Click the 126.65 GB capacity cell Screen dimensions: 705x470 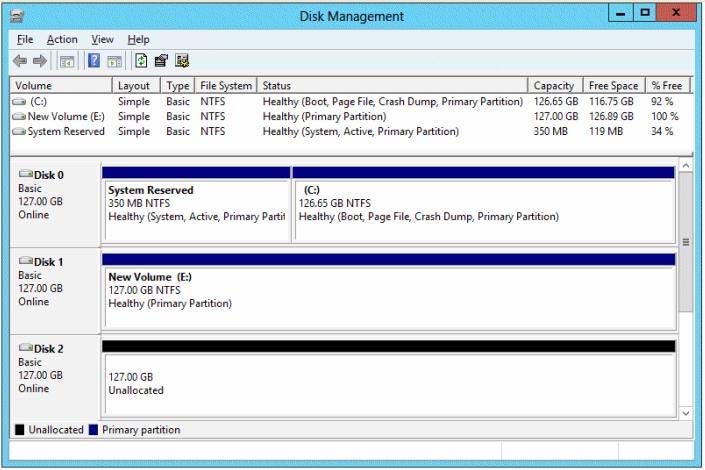(556, 102)
